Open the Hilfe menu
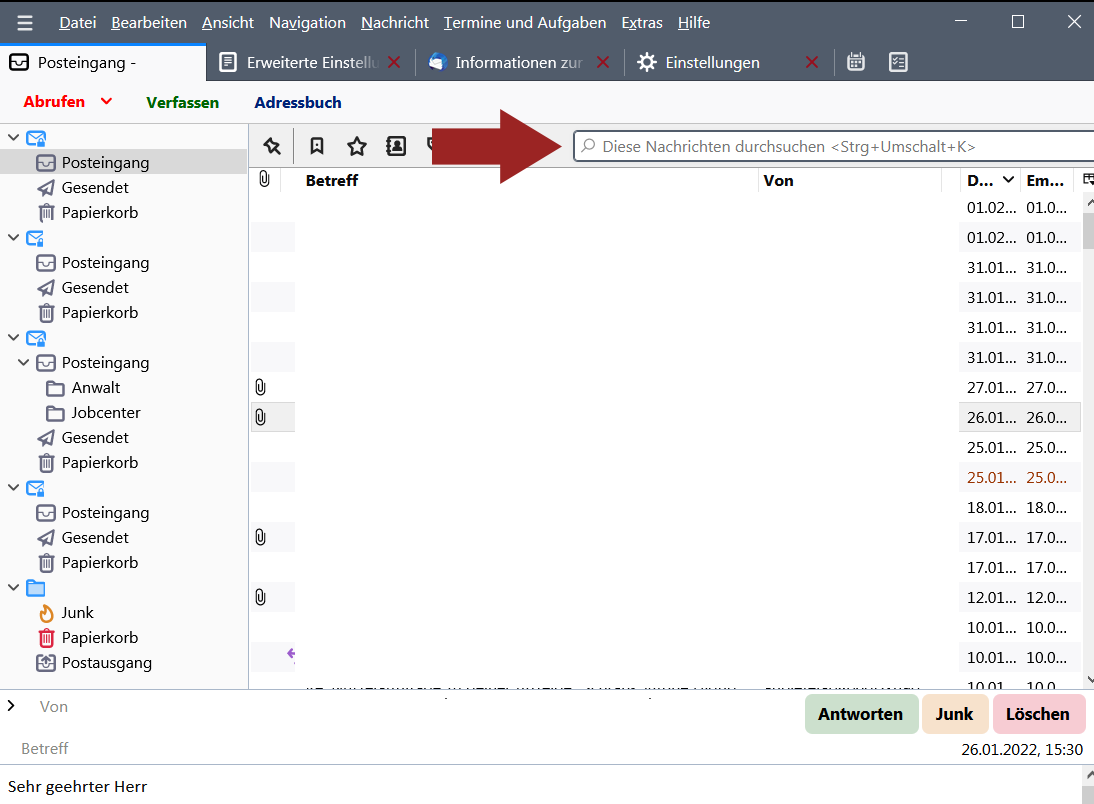This screenshot has width=1094, height=804. [x=694, y=23]
